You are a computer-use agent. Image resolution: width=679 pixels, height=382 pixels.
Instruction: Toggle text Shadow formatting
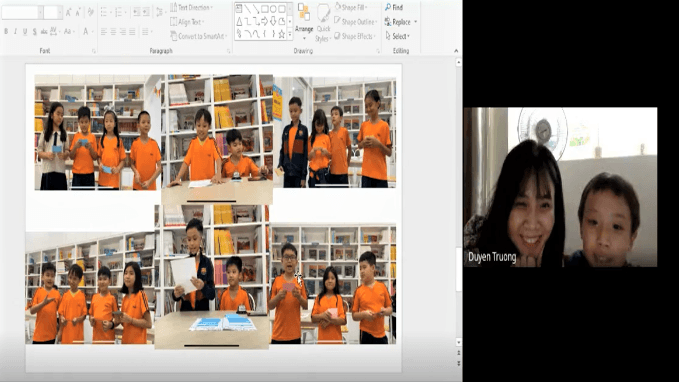(x=34, y=31)
